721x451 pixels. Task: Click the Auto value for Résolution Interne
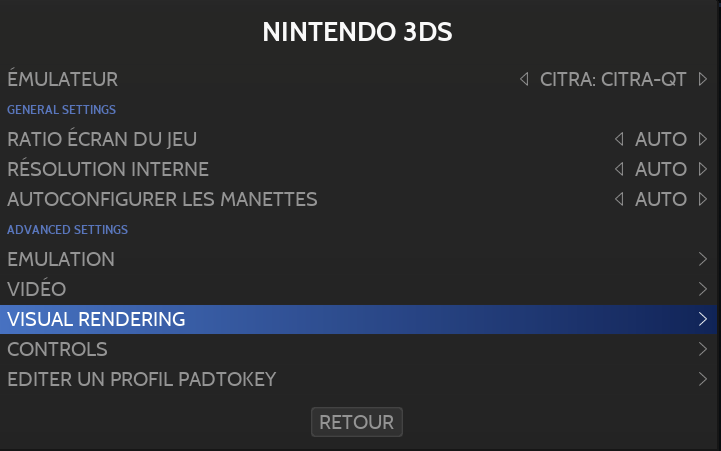(661, 169)
